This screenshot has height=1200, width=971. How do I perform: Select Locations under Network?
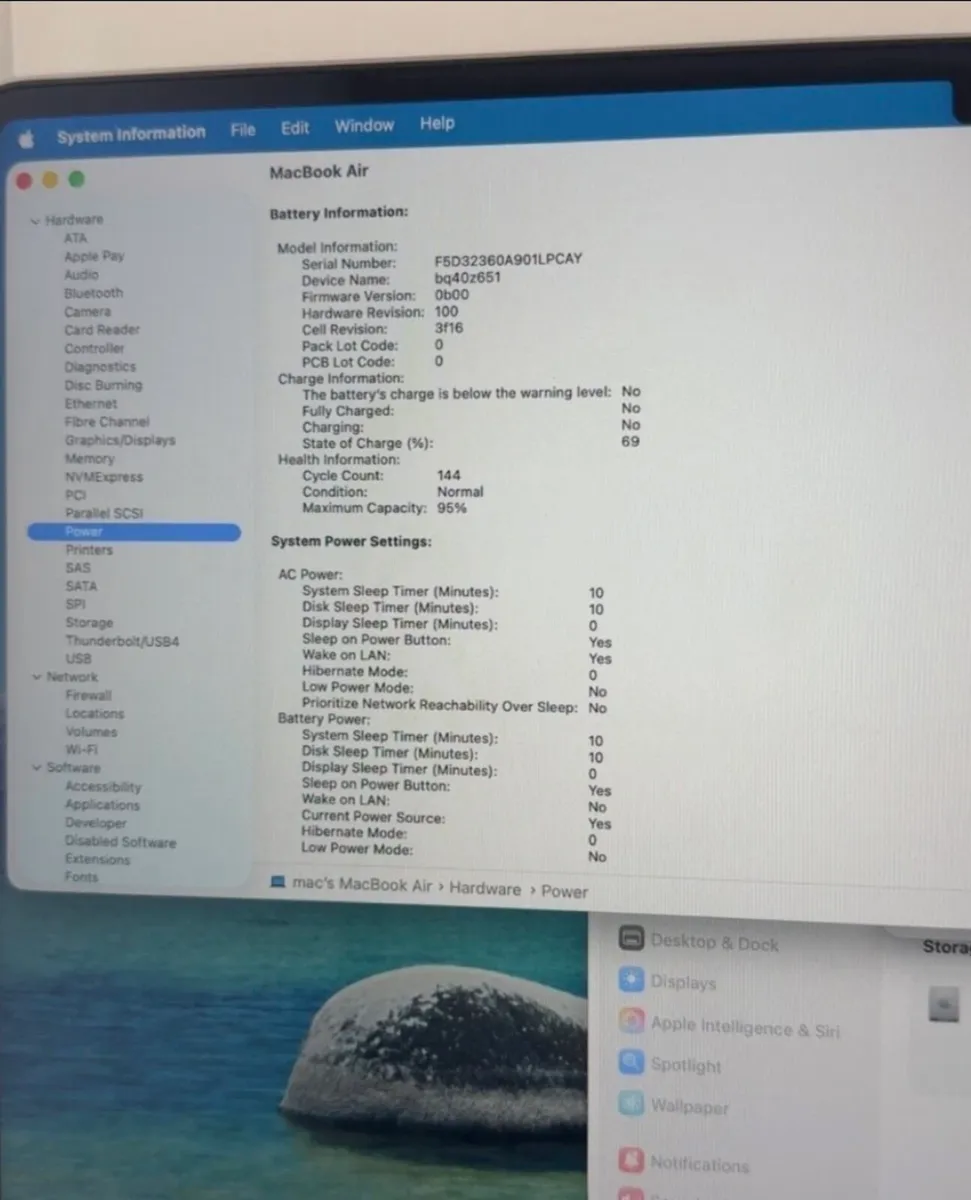(x=95, y=713)
